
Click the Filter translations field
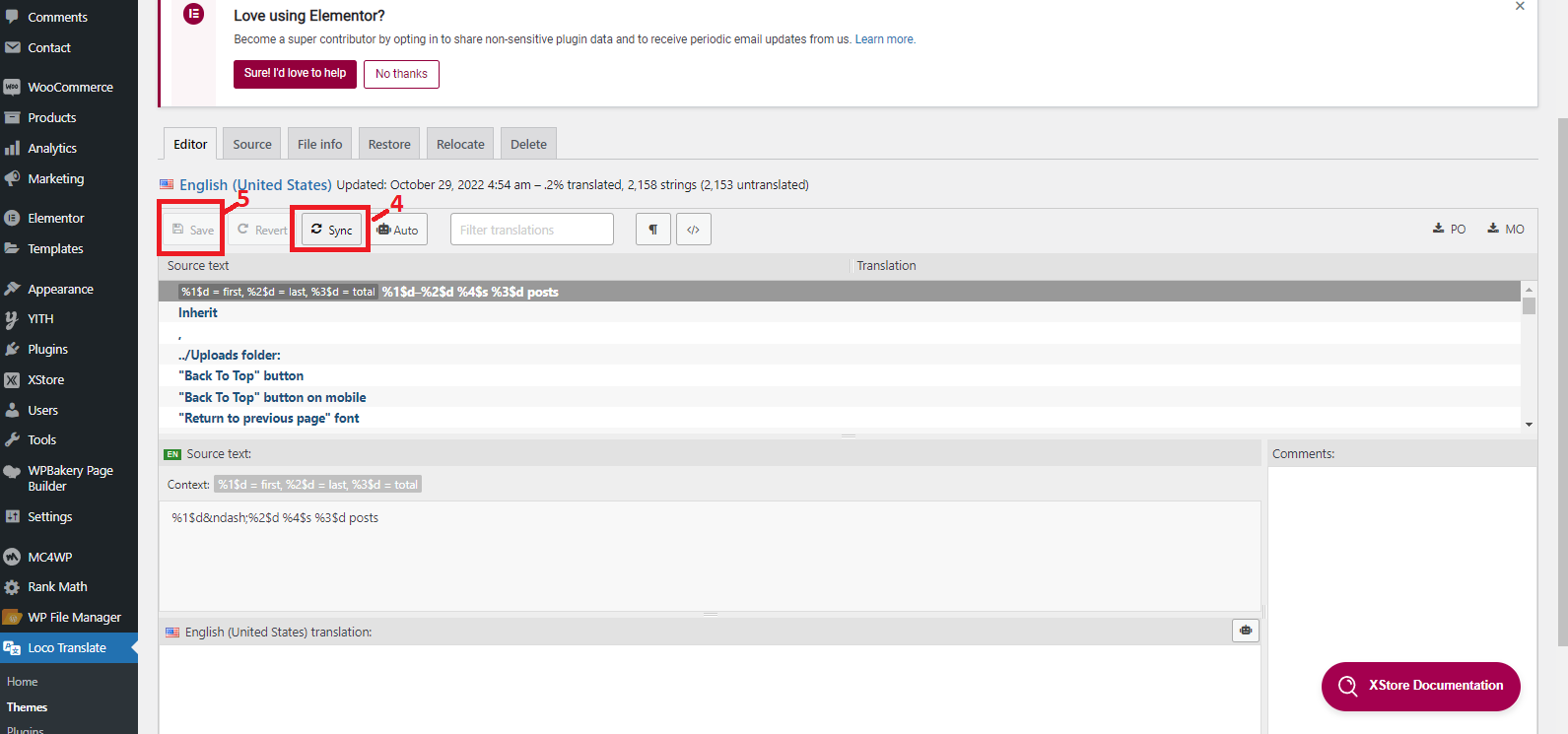532,230
